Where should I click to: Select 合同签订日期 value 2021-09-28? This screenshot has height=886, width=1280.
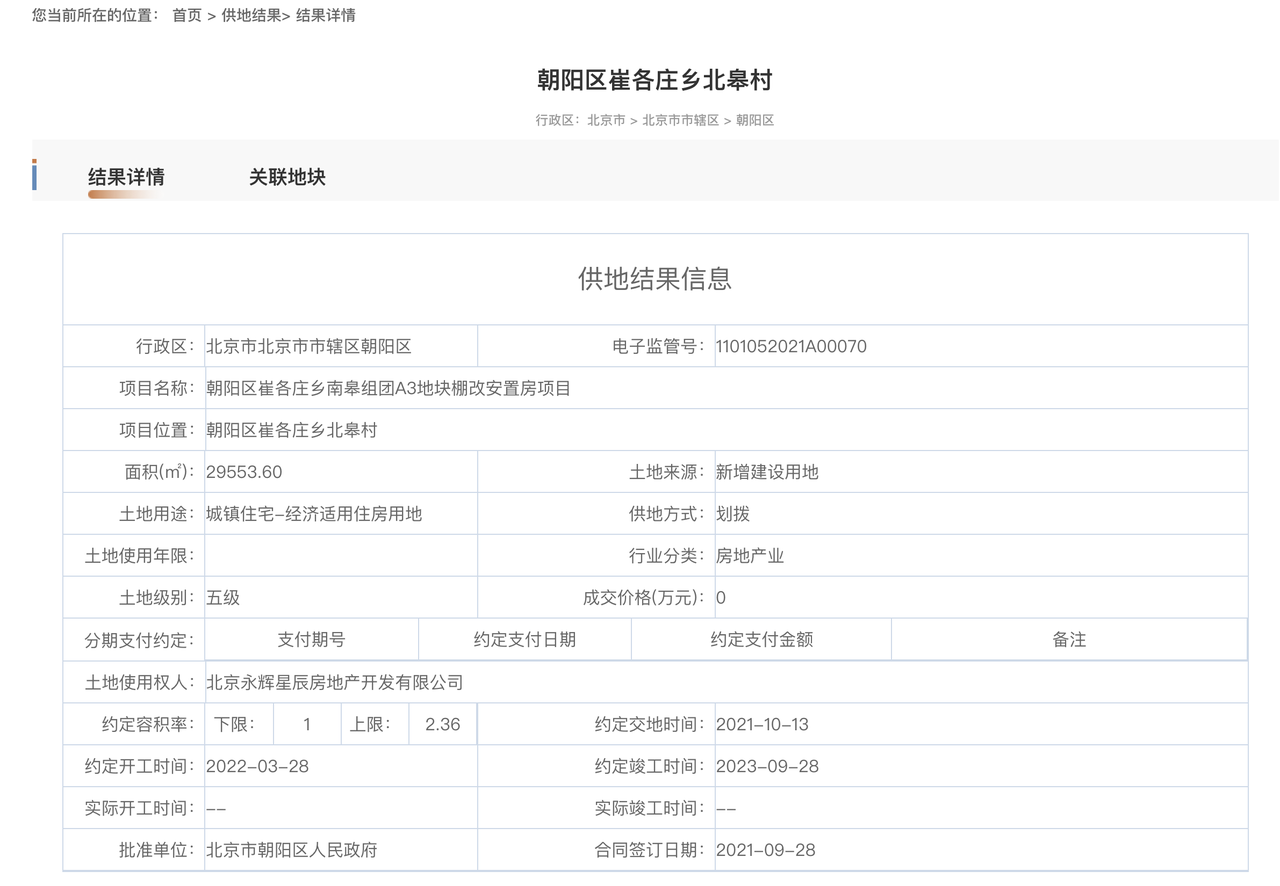(766, 851)
